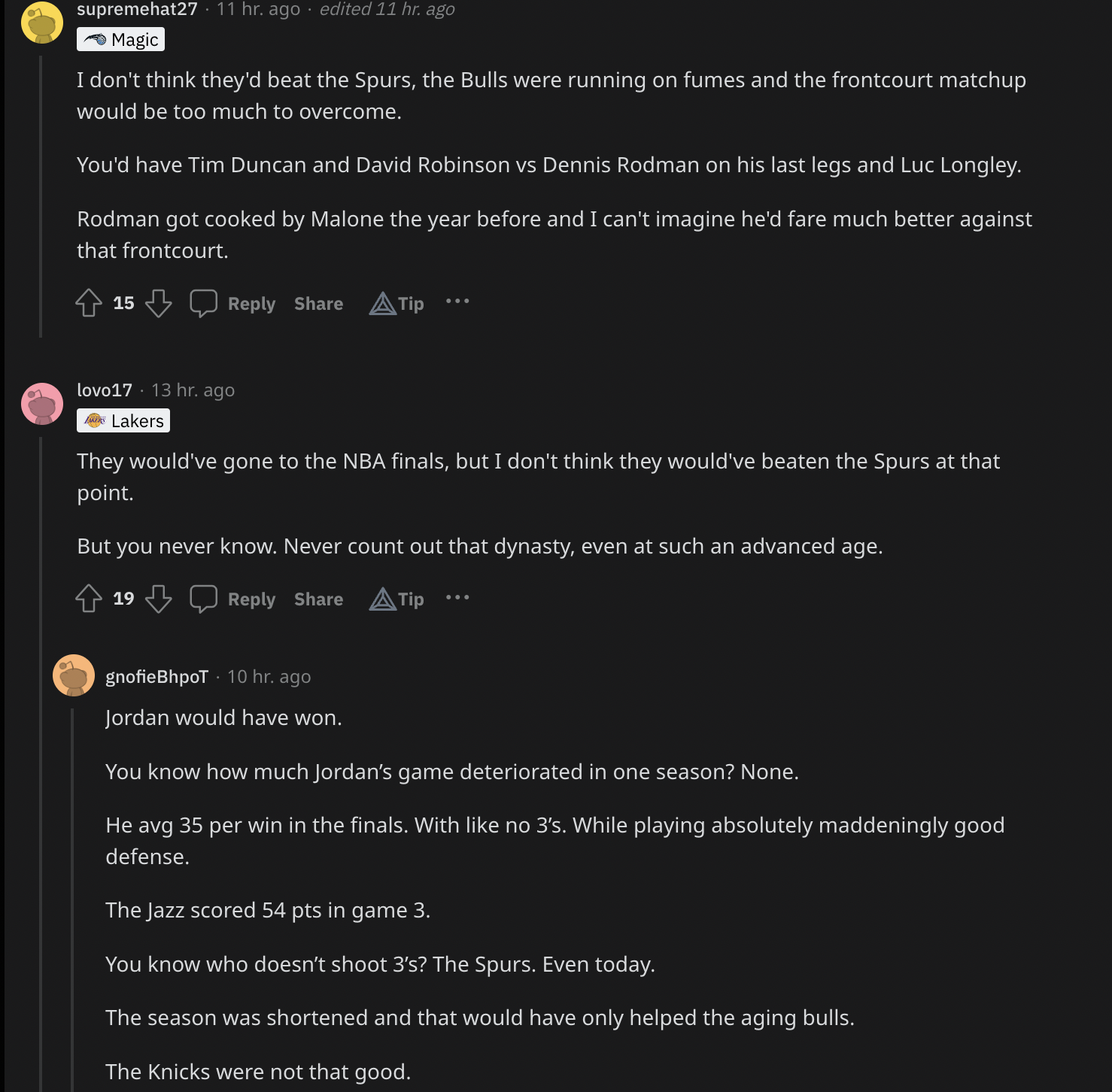Open the more options menu on lovo17's comment
The image size is (1112, 1092).
tap(457, 598)
